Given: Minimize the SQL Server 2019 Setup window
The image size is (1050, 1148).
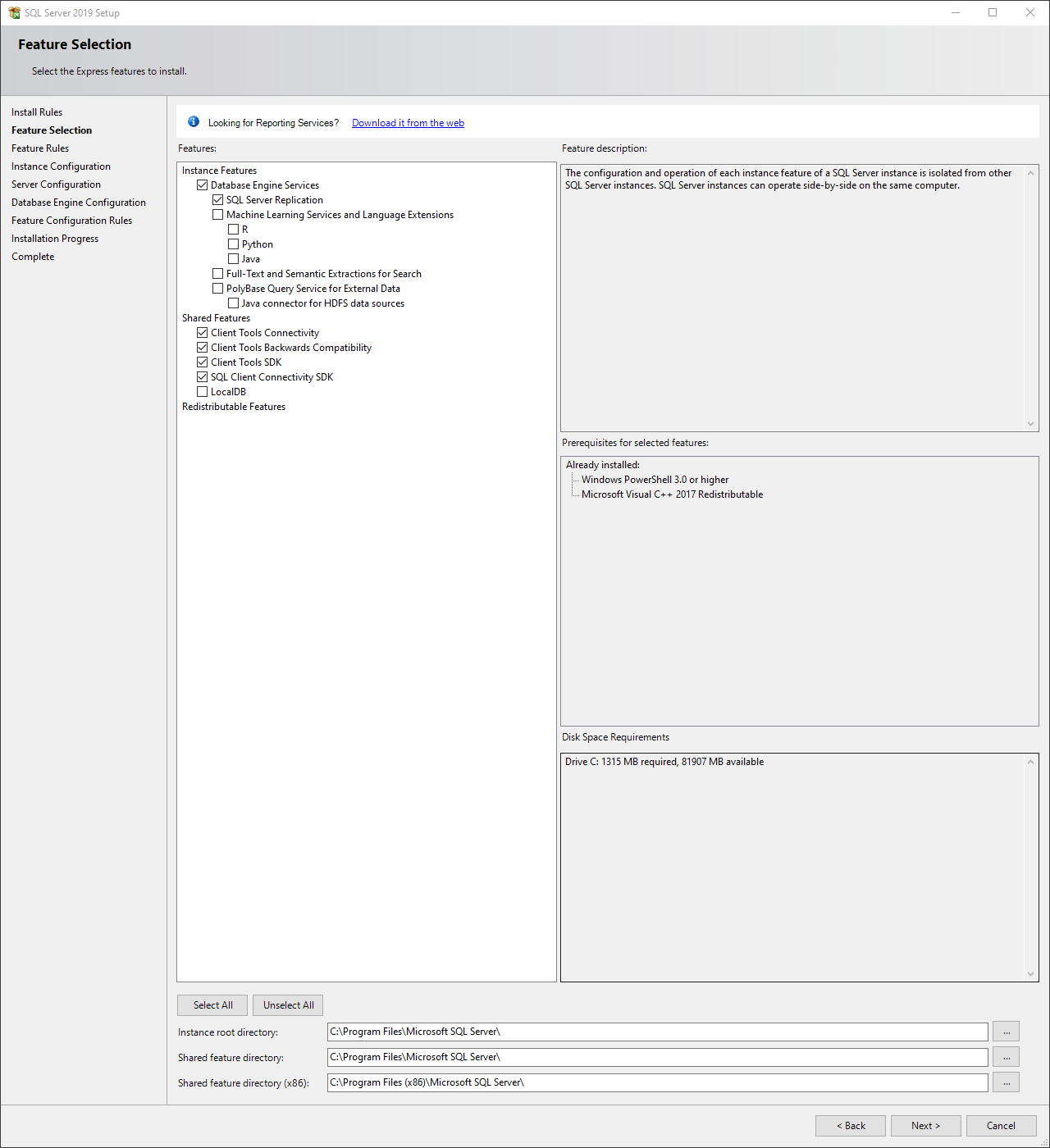Looking at the screenshot, I should (x=956, y=12).
